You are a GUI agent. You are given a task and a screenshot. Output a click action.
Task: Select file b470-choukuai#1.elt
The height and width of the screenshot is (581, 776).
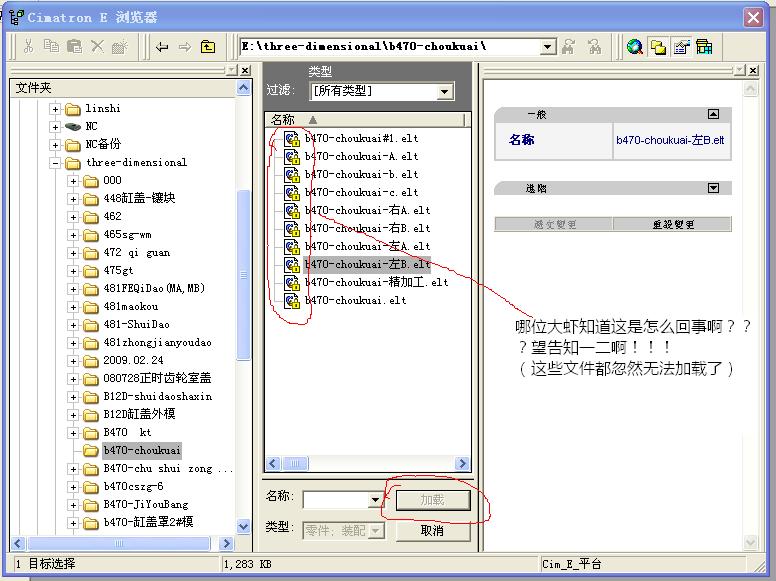(x=361, y=139)
